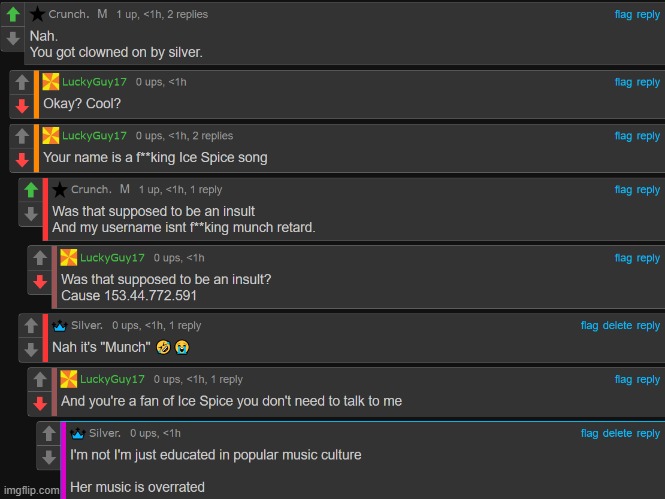The width and height of the screenshot is (665, 499).
Task: Delete the "Nah it's Munch" comment
Action: tap(617, 326)
